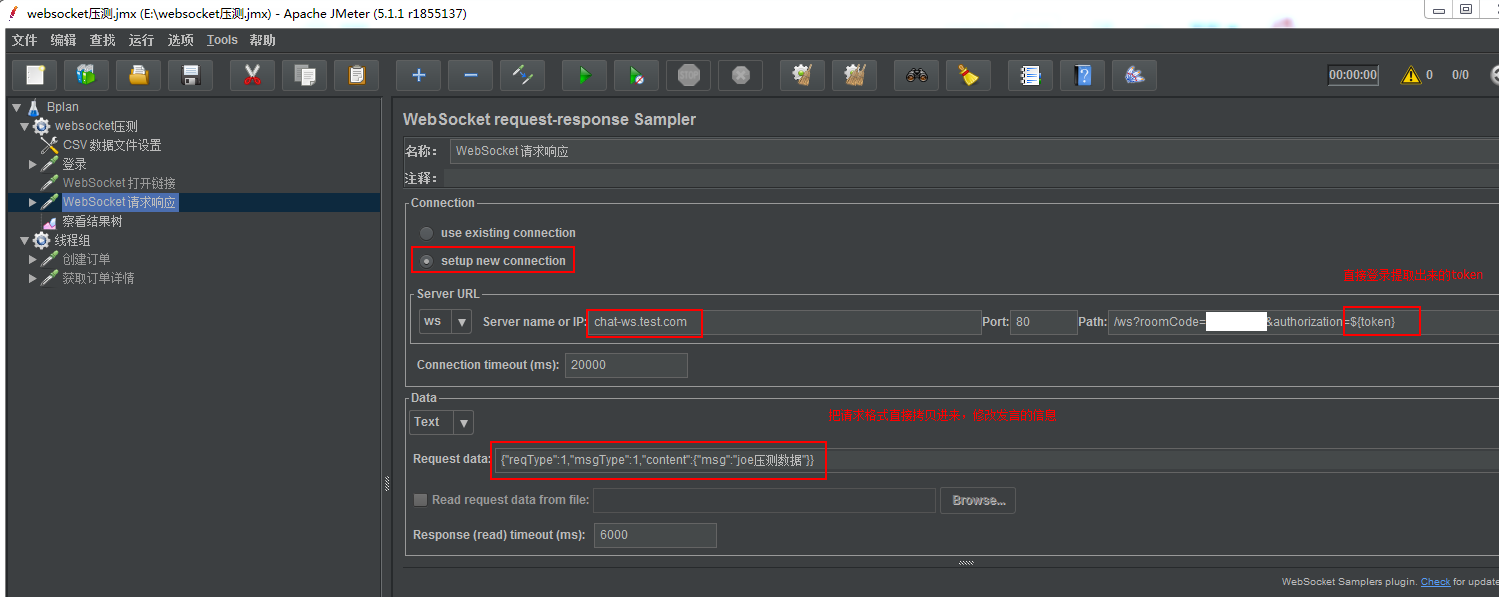Viewport: 1499px width, 597px height.
Task: Click the Path input field
Action: click(x=1303, y=322)
